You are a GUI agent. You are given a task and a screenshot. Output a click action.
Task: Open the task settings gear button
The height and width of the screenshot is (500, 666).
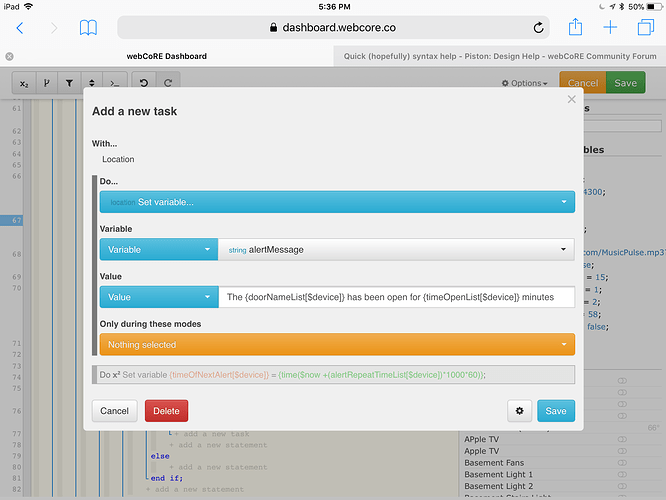click(x=519, y=411)
